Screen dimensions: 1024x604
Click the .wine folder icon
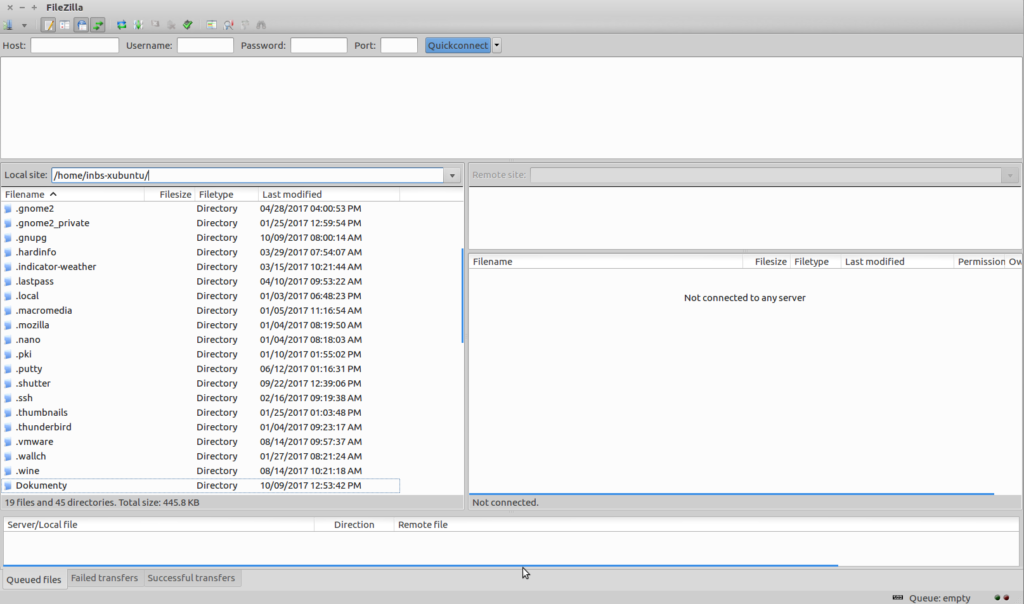[x=8, y=471]
